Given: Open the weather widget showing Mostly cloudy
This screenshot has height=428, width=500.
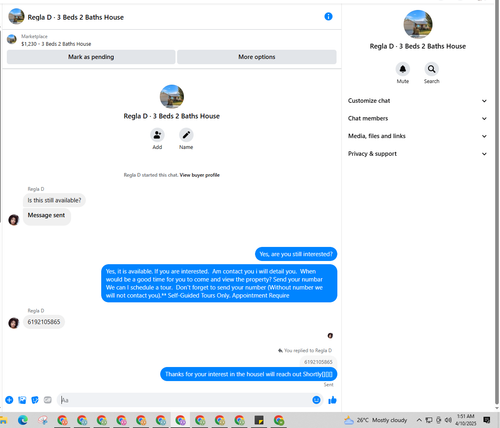Looking at the screenshot, I should [376, 420].
